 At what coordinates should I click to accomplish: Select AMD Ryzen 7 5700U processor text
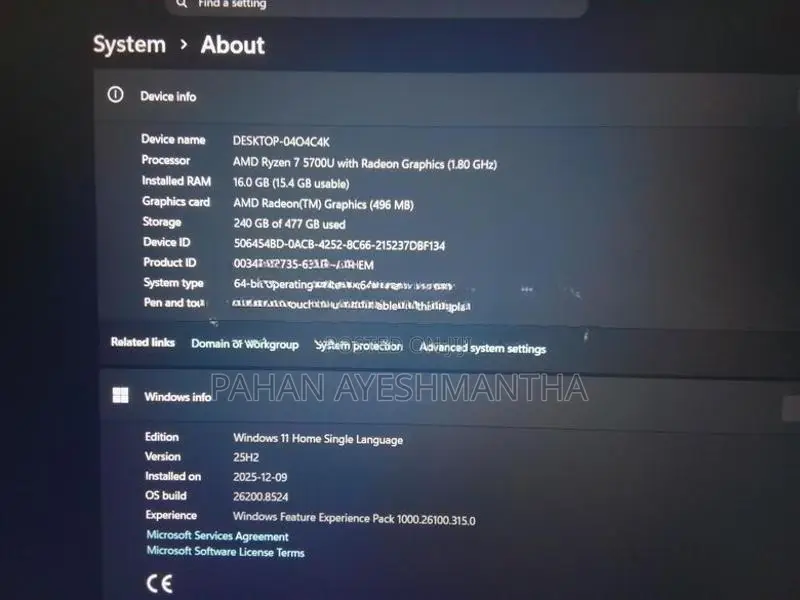(365, 163)
